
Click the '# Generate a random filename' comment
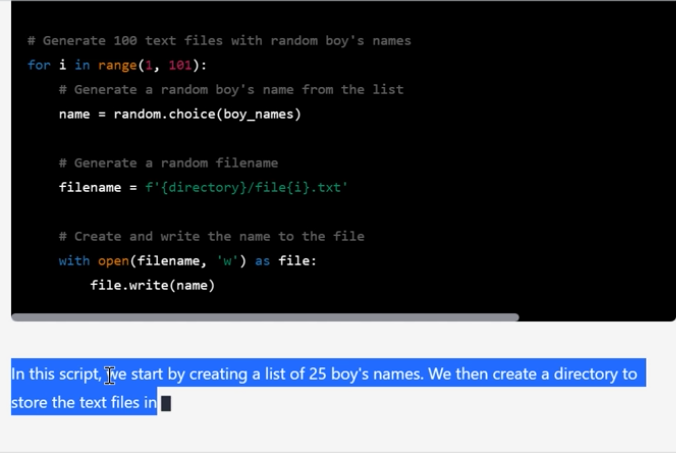click(x=168, y=162)
